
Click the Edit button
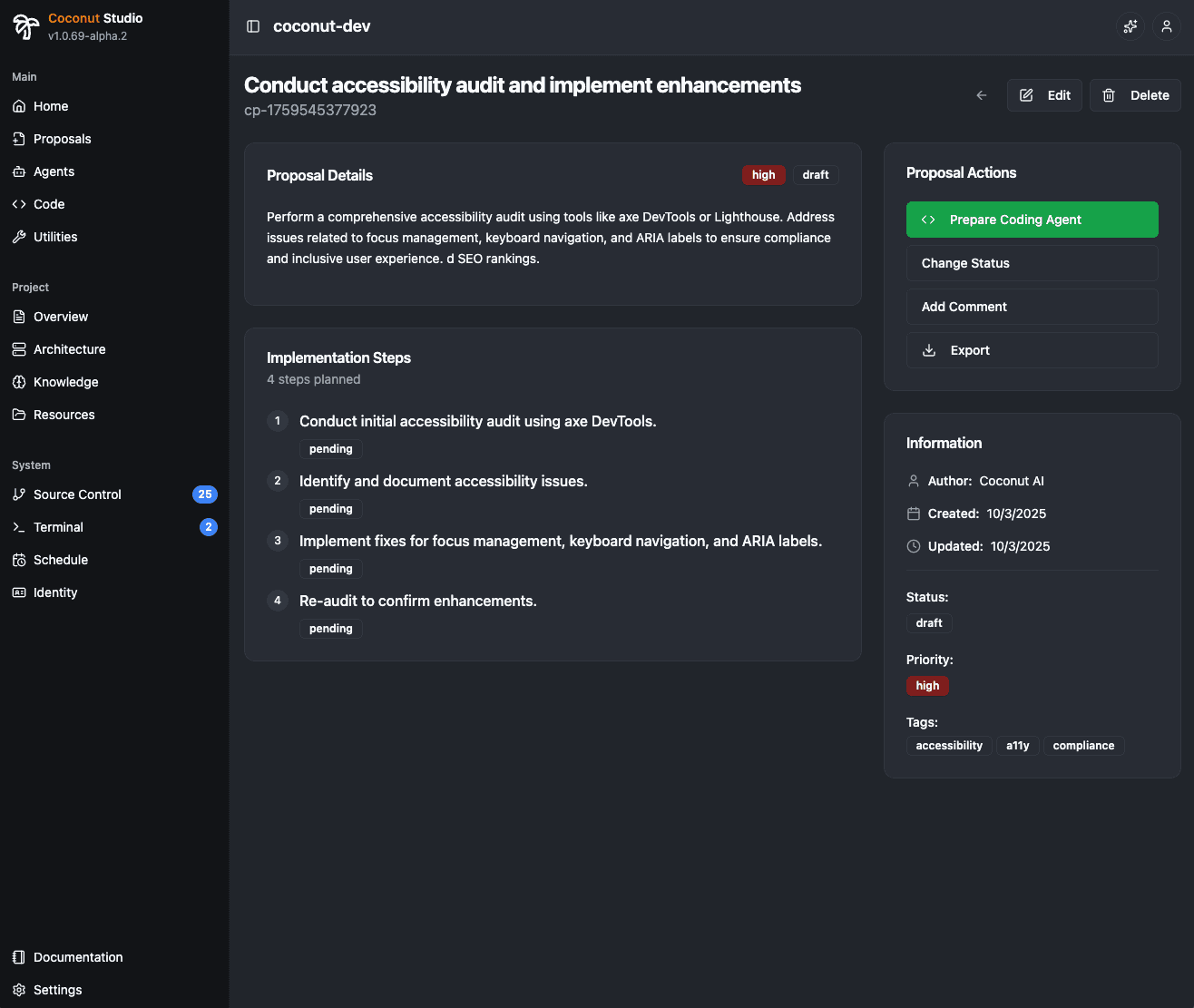(x=1044, y=94)
